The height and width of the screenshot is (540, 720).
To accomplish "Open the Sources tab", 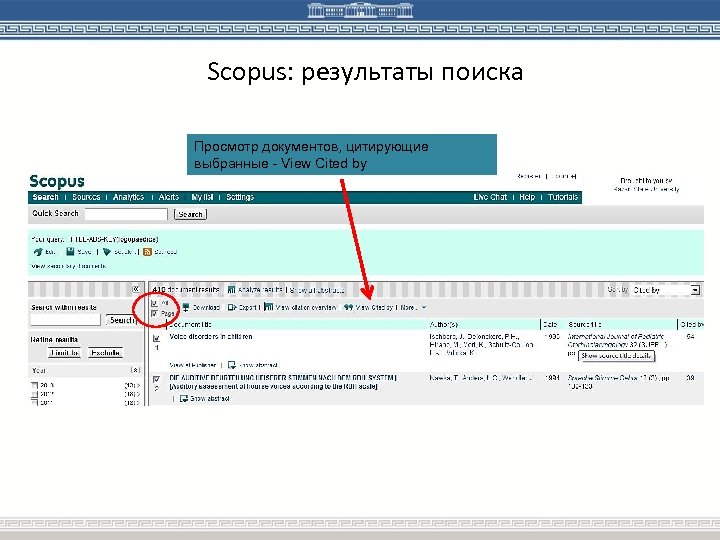I will pyautogui.click(x=86, y=197).
